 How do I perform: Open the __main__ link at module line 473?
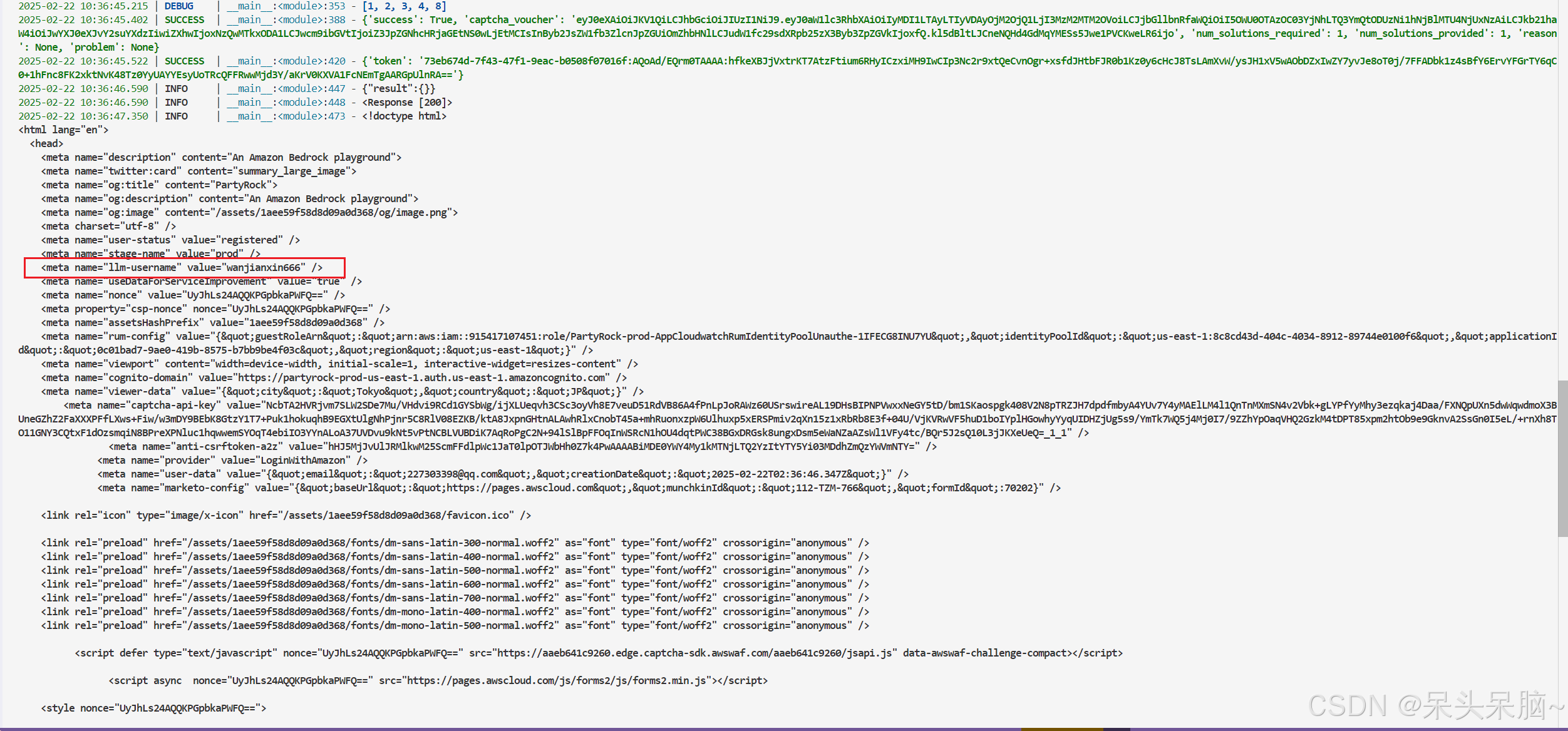pyautogui.click(x=249, y=116)
